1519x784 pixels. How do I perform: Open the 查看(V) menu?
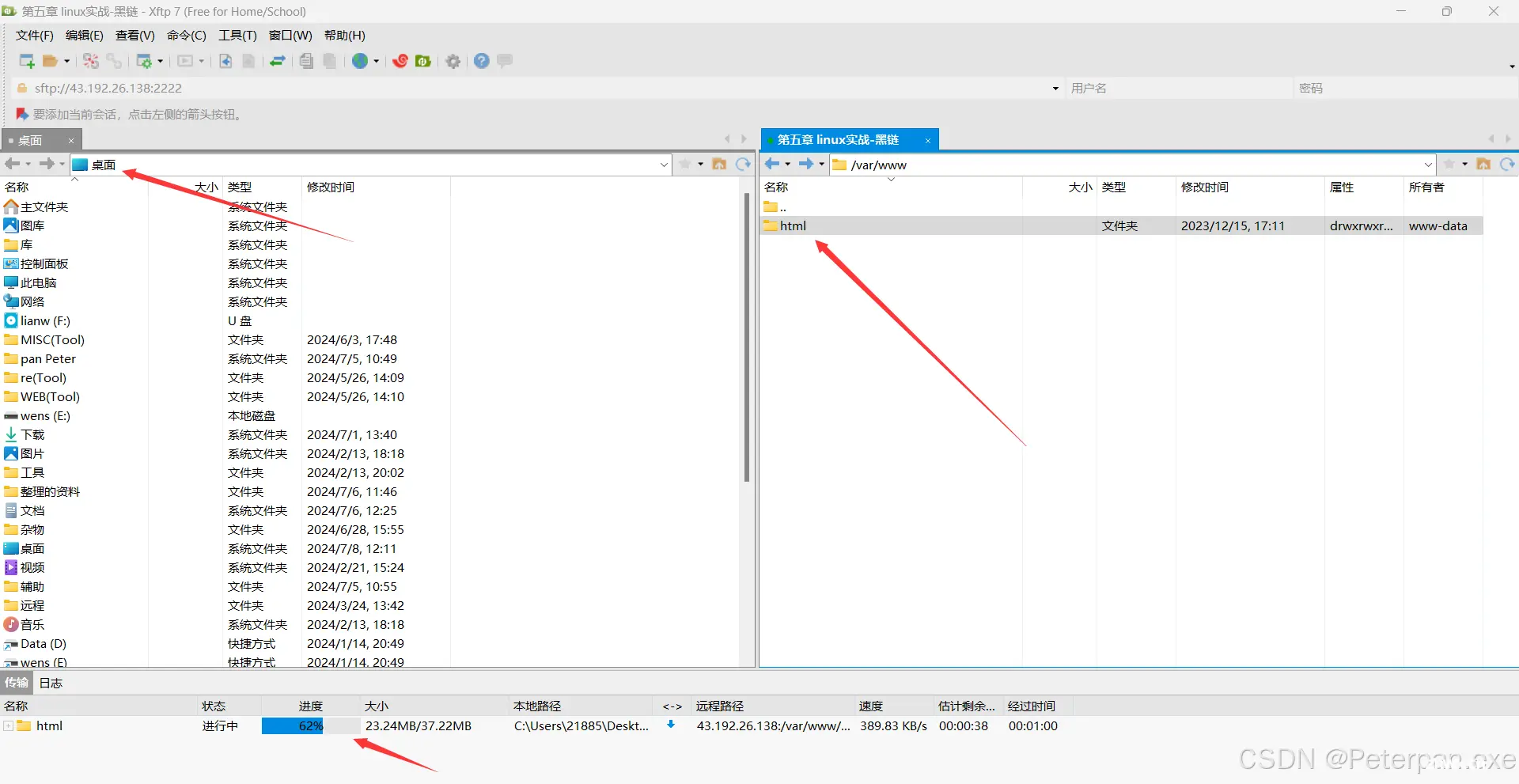coord(135,36)
